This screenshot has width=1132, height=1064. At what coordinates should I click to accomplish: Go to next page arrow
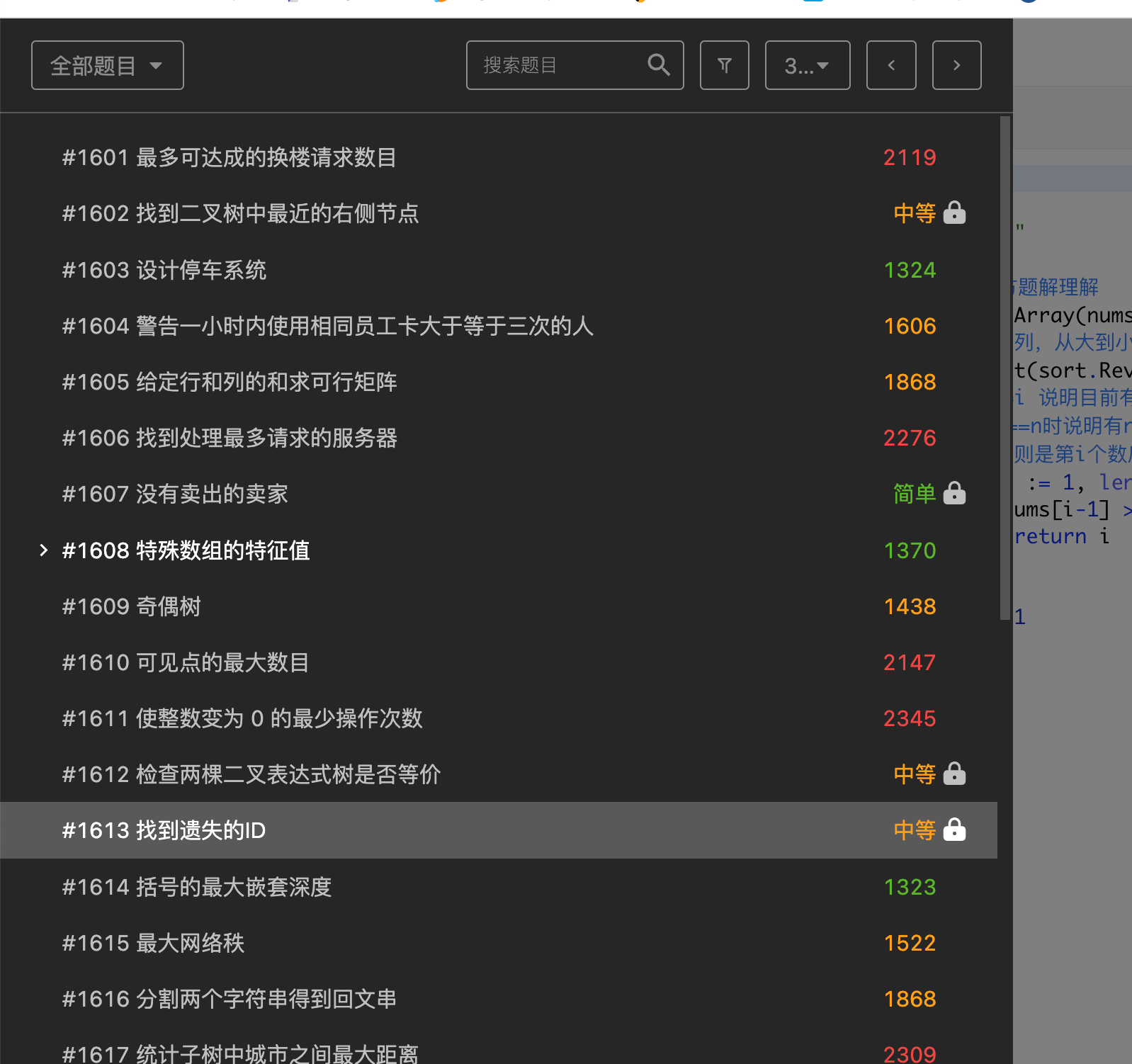956,65
